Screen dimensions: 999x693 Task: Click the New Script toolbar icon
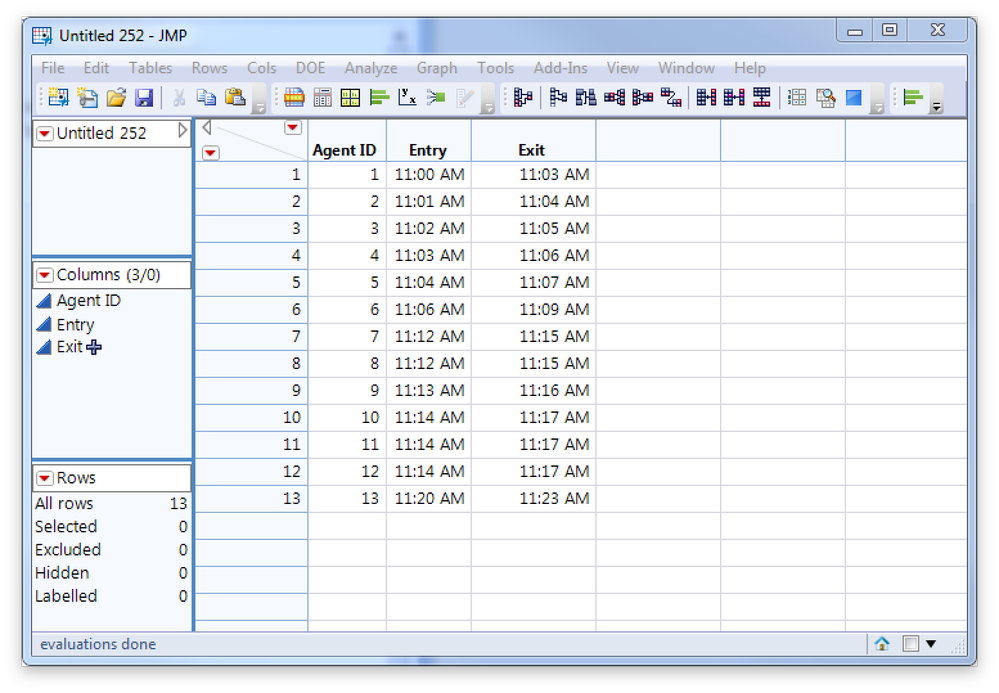(x=87, y=97)
